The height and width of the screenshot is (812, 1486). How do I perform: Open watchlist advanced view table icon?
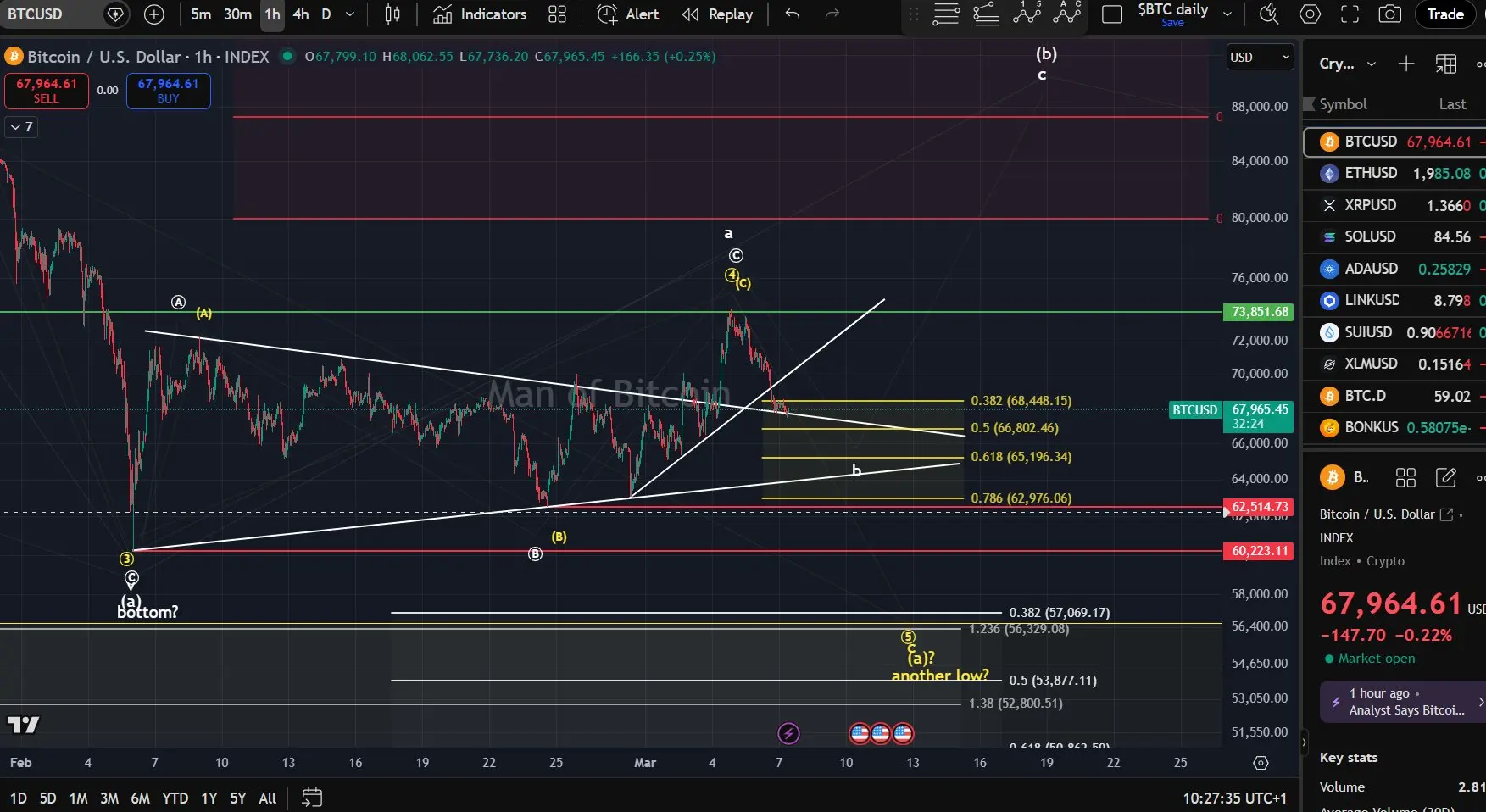pos(1446,64)
